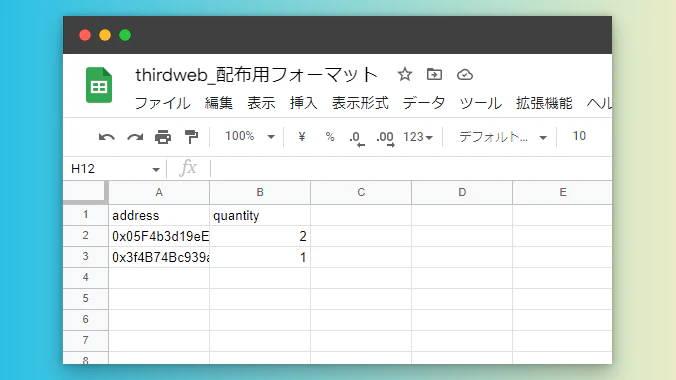This screenshot has width=676, height=380.
Task: Open the 123 number format dropdown
Action: pos(418,137)
